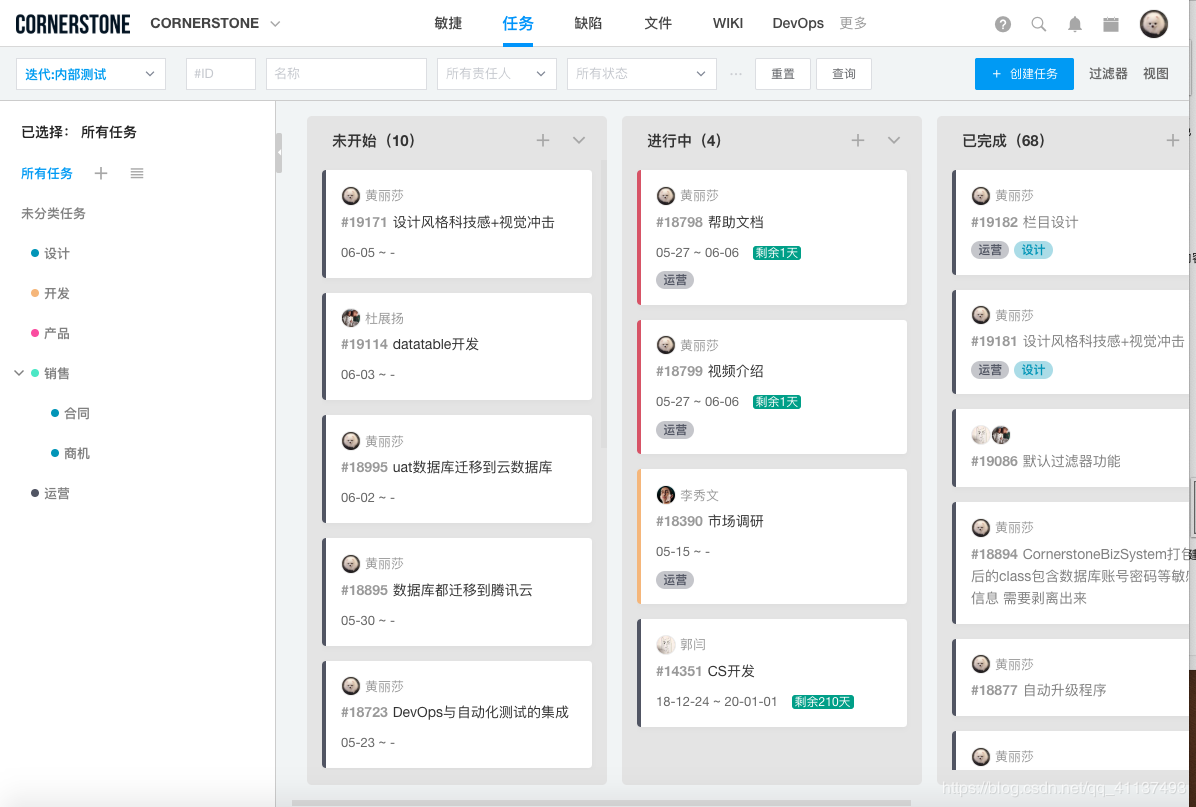This screenshot has width=1196, height=807.
Task: Open the 过滤器 filter option
Action: 1108,74
